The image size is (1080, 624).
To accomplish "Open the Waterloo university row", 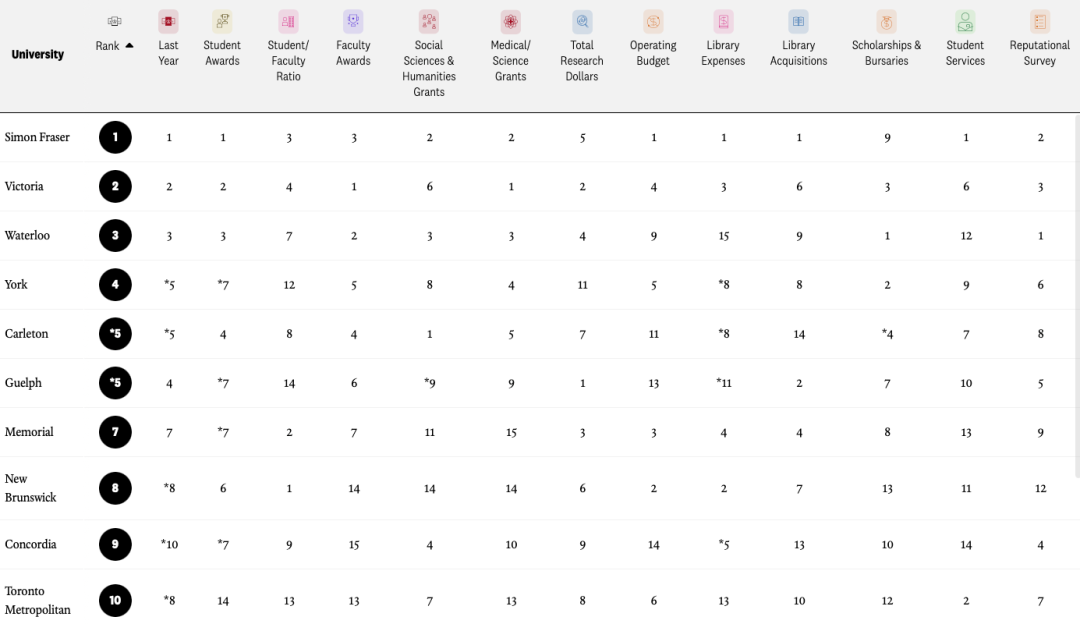I will pyautogui.click(x=540, y=236).
